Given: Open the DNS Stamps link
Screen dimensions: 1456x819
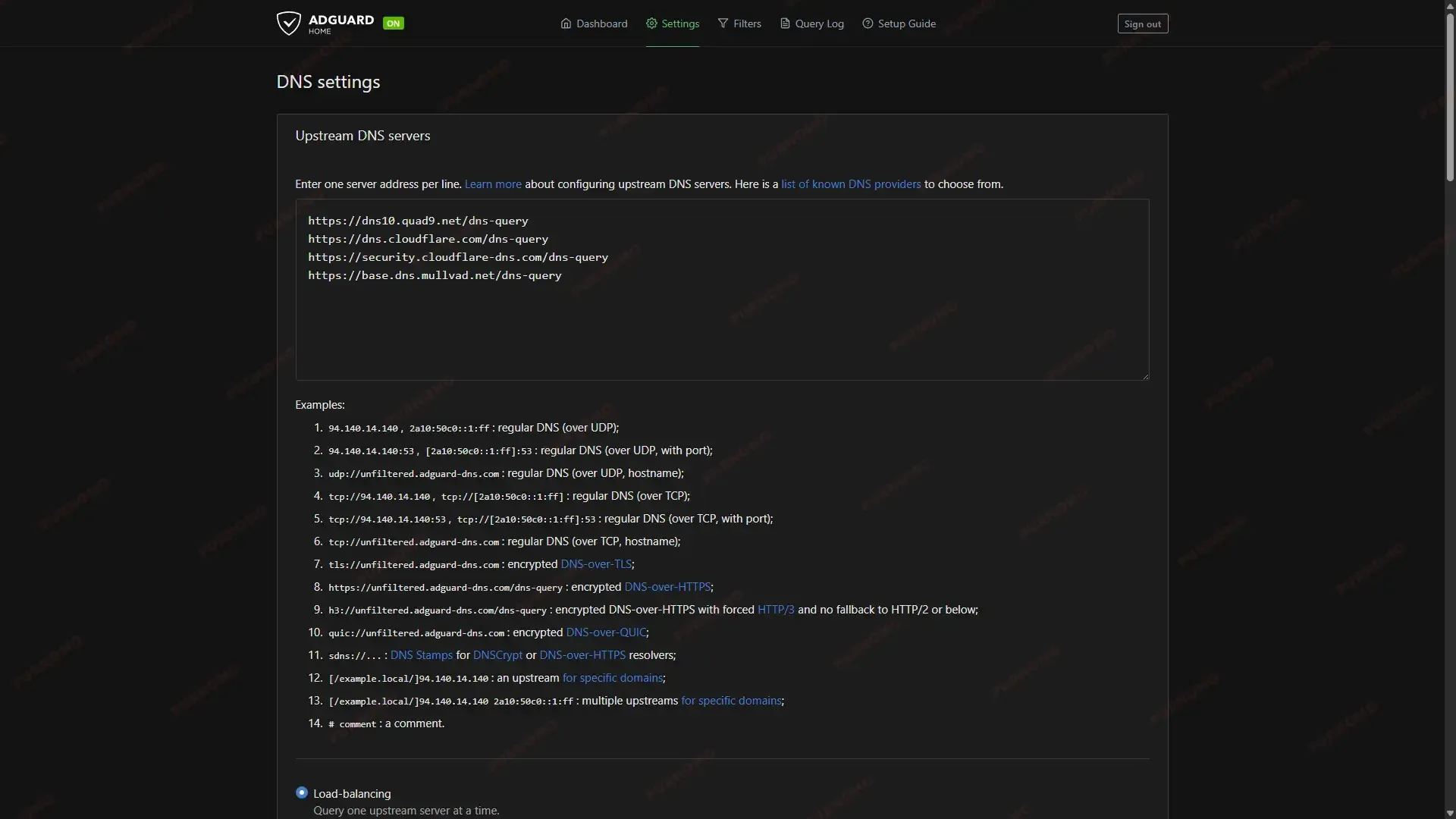Looking at the screenshot, I should pos(421,655).
